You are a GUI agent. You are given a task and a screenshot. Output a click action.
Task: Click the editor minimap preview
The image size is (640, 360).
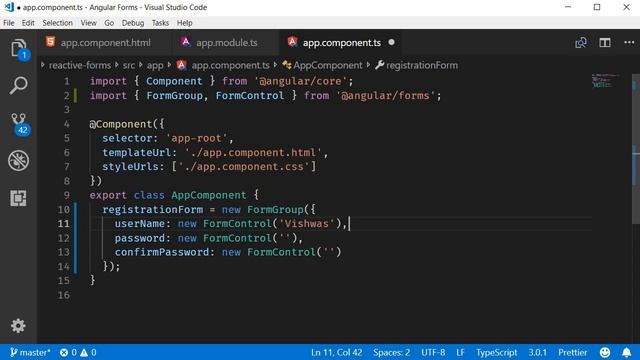click(x=605, y=80)
